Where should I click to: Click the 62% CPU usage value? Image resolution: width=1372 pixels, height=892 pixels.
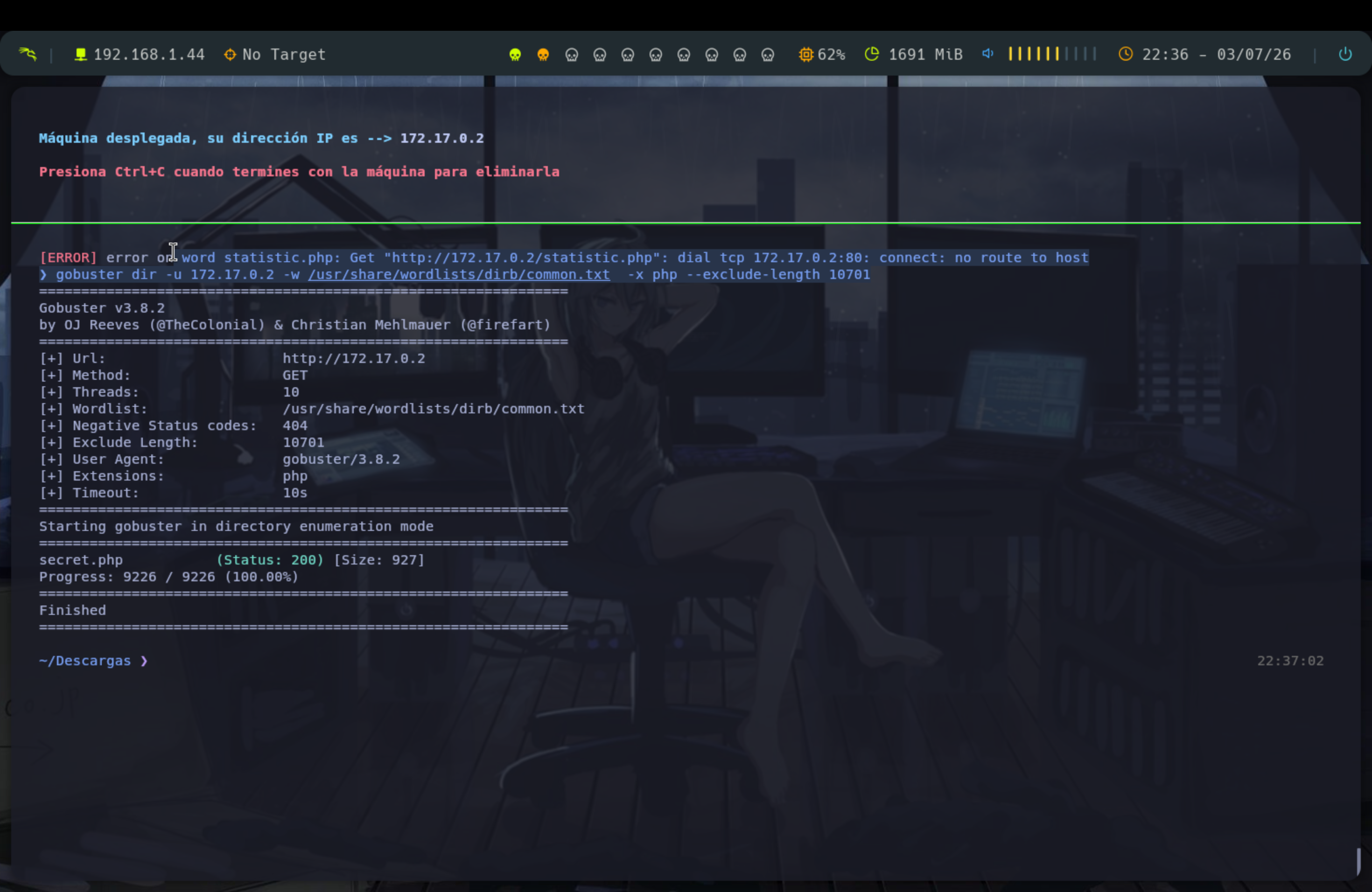831,55
